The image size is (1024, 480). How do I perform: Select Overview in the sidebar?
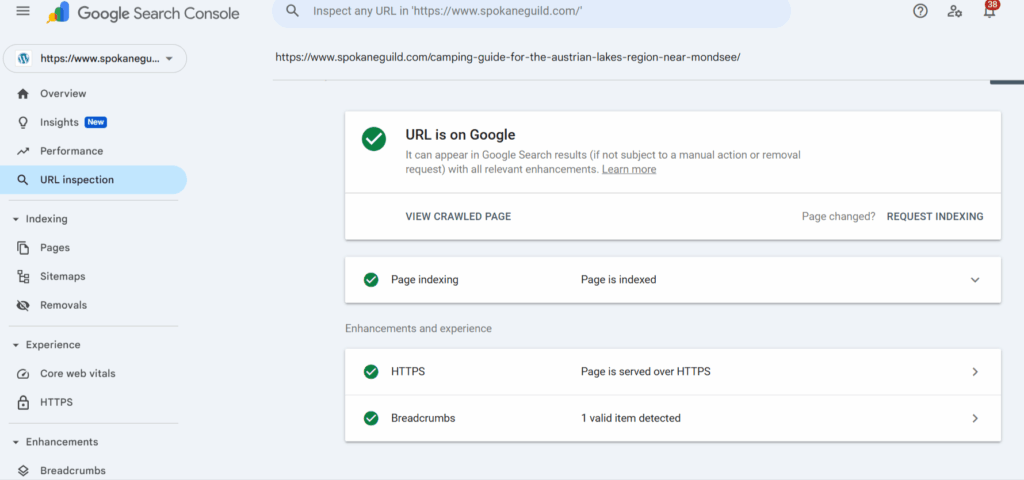click(63, 93)
